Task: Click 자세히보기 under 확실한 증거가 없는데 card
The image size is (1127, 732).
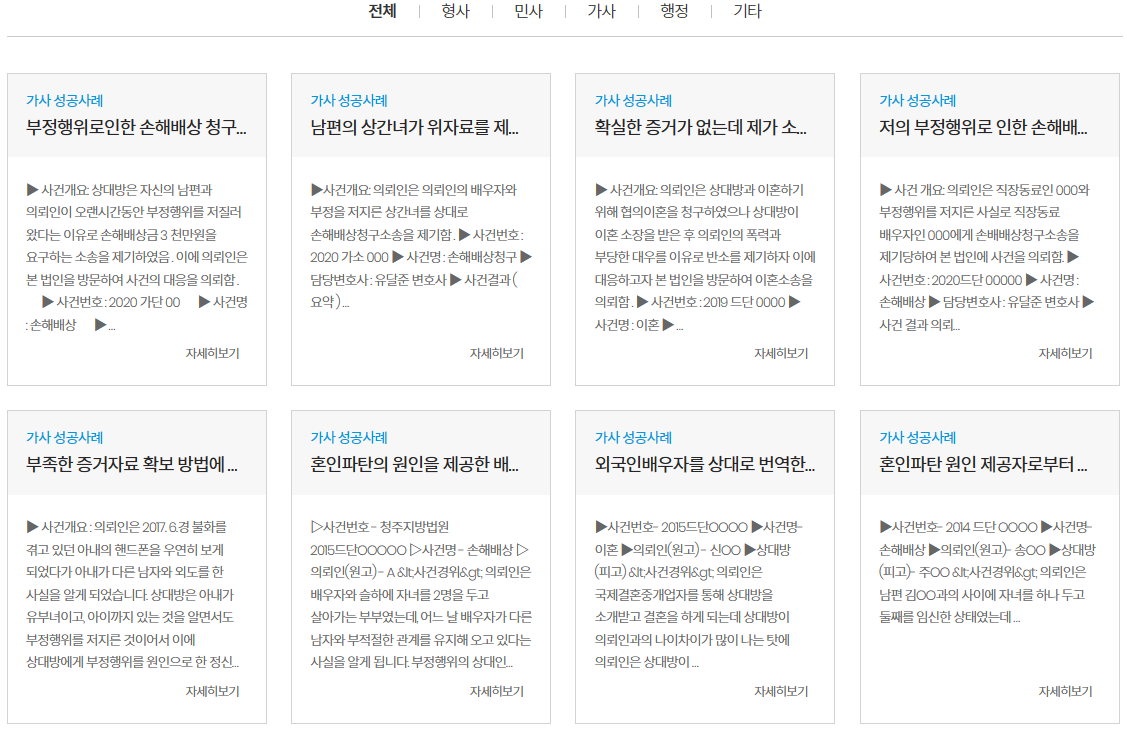Action: click(x=780, y=353)
